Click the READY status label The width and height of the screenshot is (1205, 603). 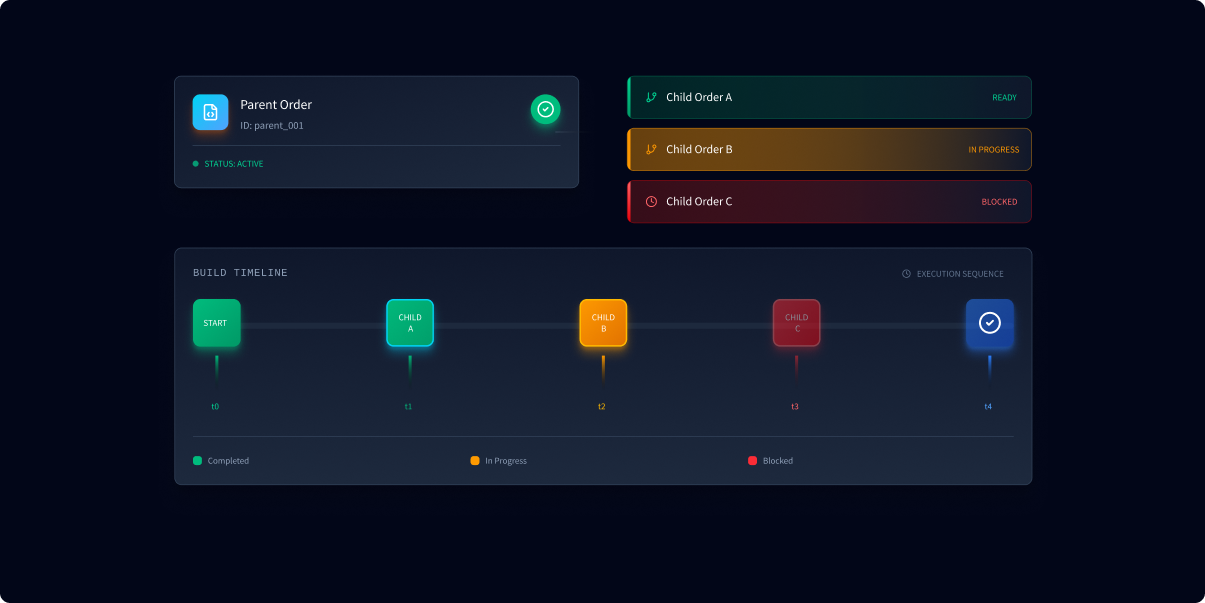point(1004,98)
